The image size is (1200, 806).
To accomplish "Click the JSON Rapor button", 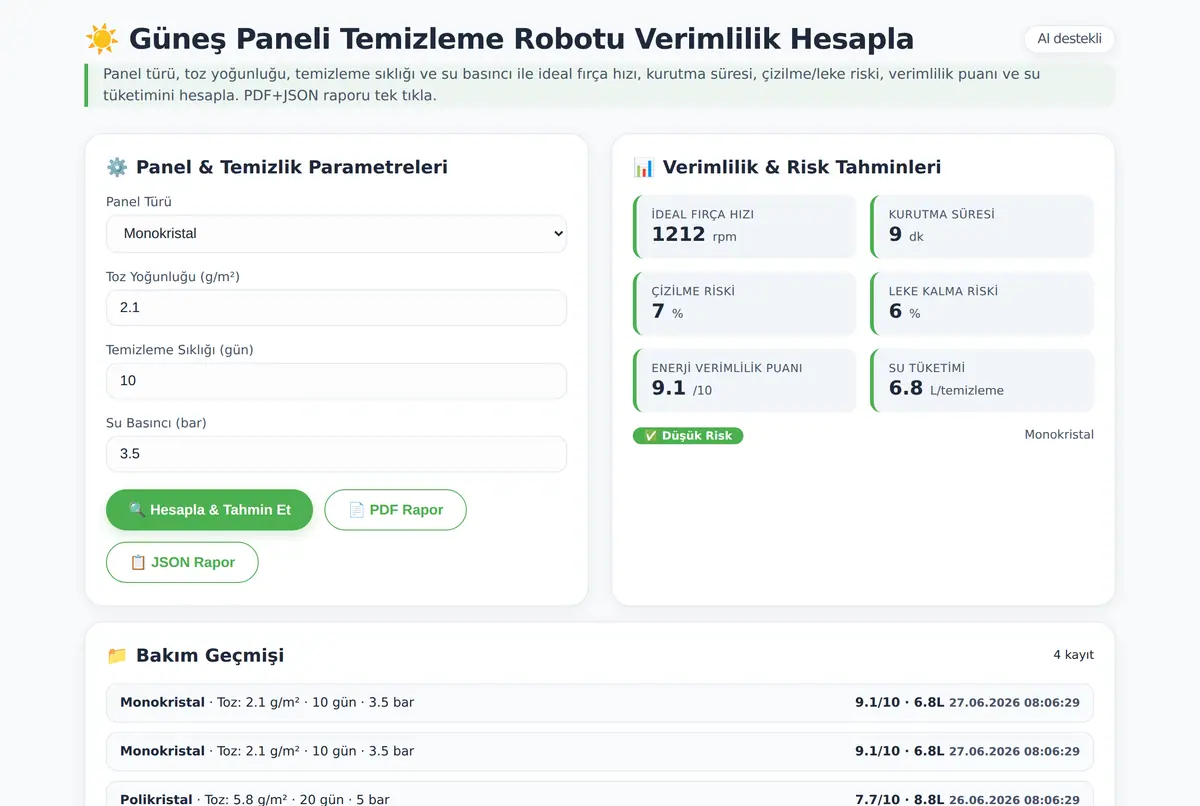I will (182, 562).
